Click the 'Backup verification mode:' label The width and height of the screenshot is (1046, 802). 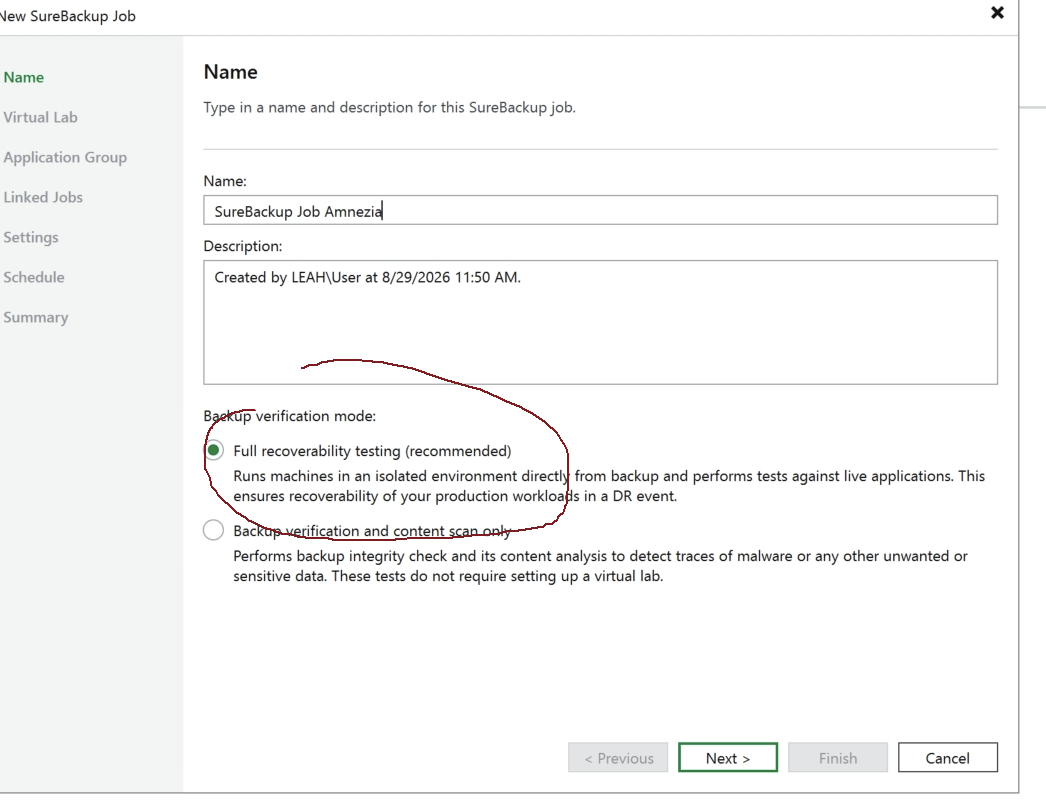pyautogui.click(x=290, y=416)
